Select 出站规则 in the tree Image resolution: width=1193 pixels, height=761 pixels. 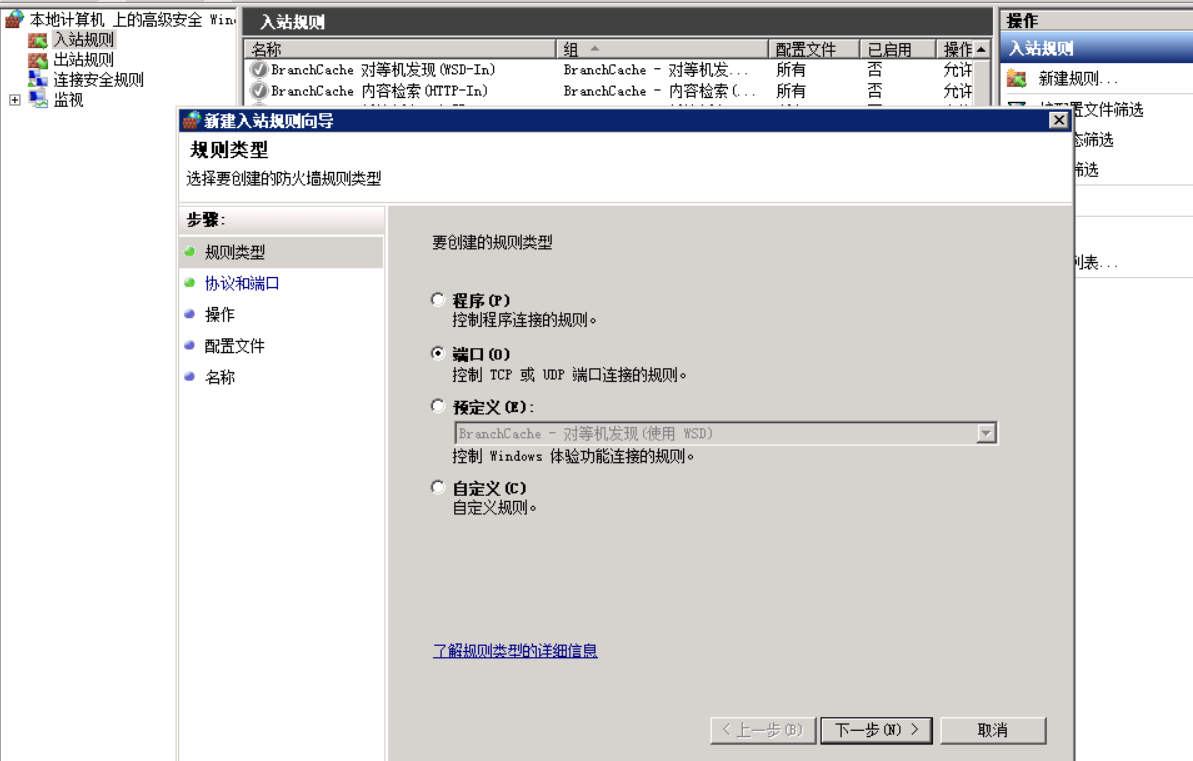(x=84, y=59)
